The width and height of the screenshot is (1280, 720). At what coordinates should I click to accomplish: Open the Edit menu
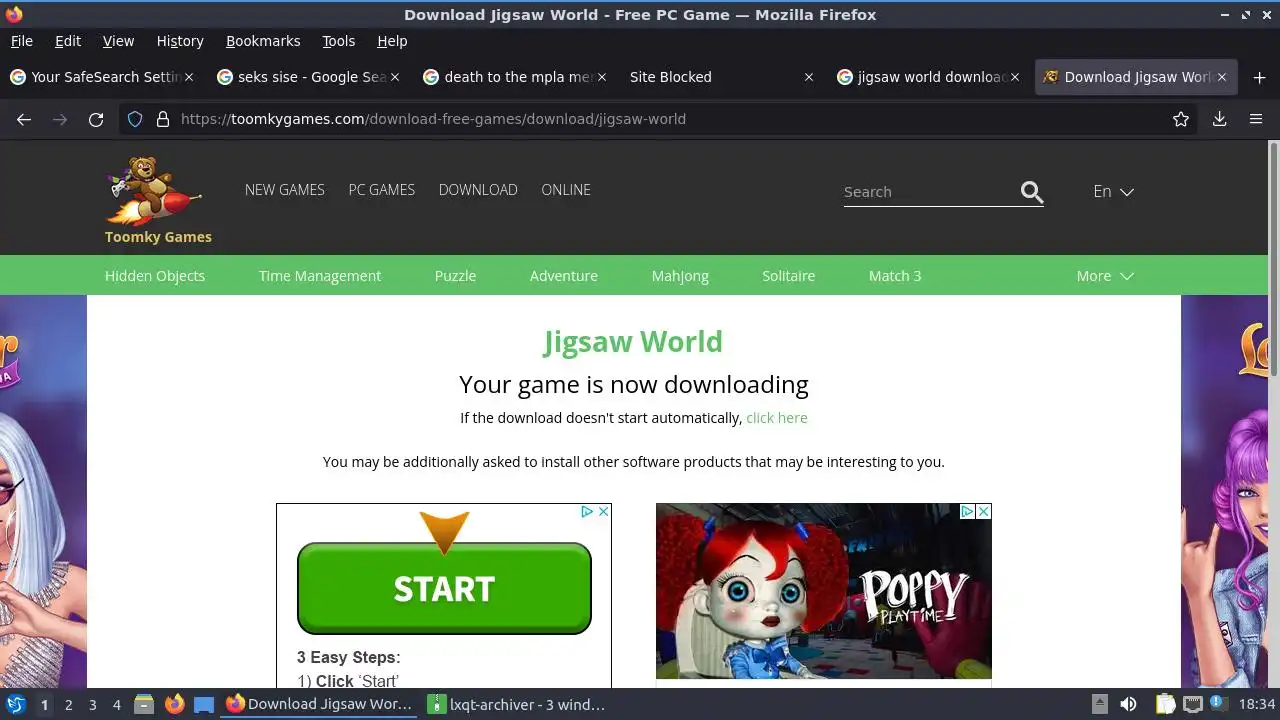click(x=68, y=41)
